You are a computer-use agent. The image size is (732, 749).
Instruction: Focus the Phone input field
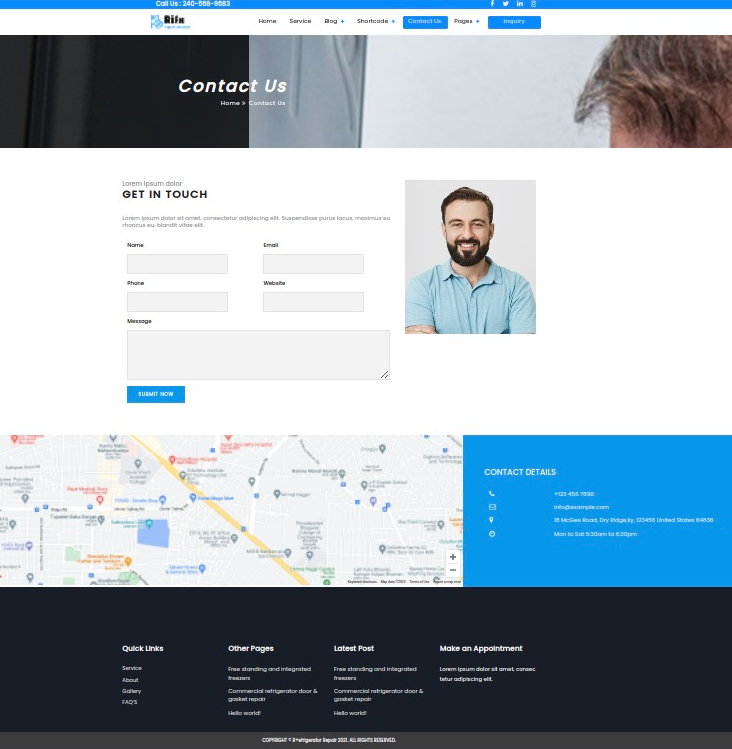[x=177, y=302]
